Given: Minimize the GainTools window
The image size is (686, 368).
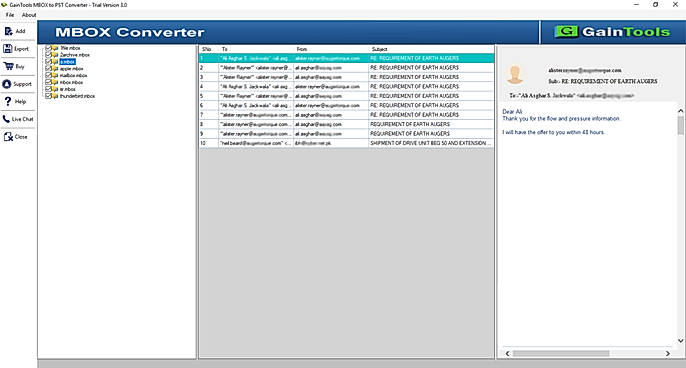Looking at the screenshot, I should pyautogui.click(x=637, y=4).
